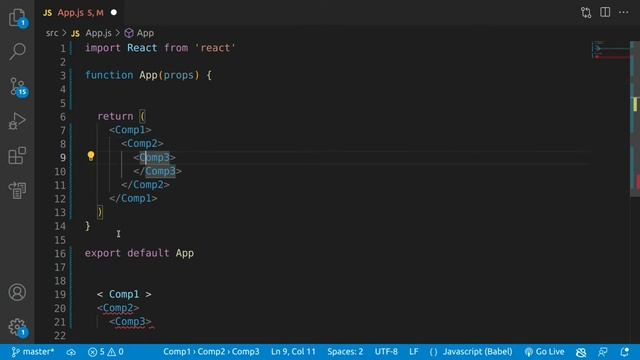Open the Explorer view in activity bar

pyautogui.click(x=17, y=17)
